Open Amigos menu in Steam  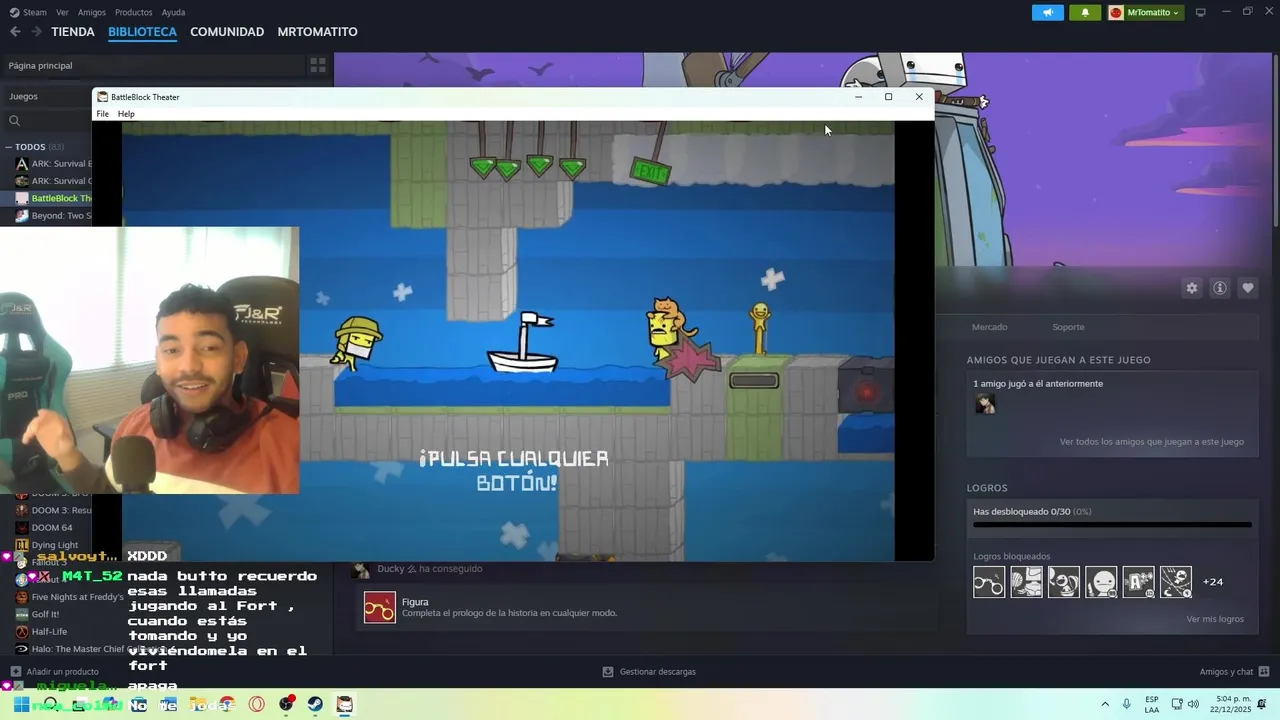92,12
